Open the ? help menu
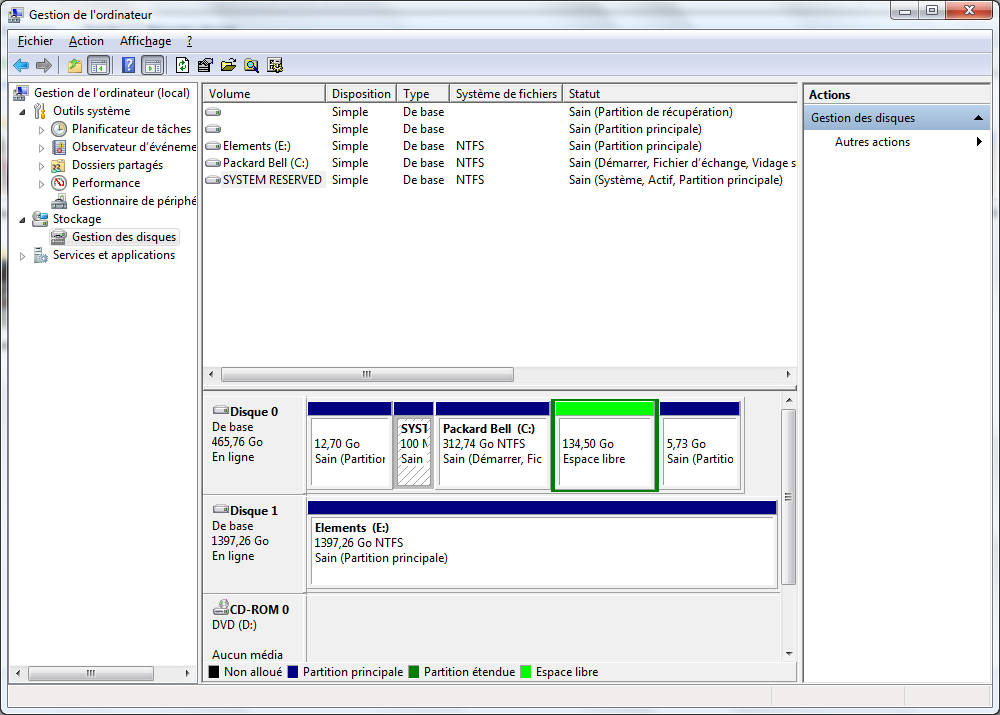 [189, 41]
